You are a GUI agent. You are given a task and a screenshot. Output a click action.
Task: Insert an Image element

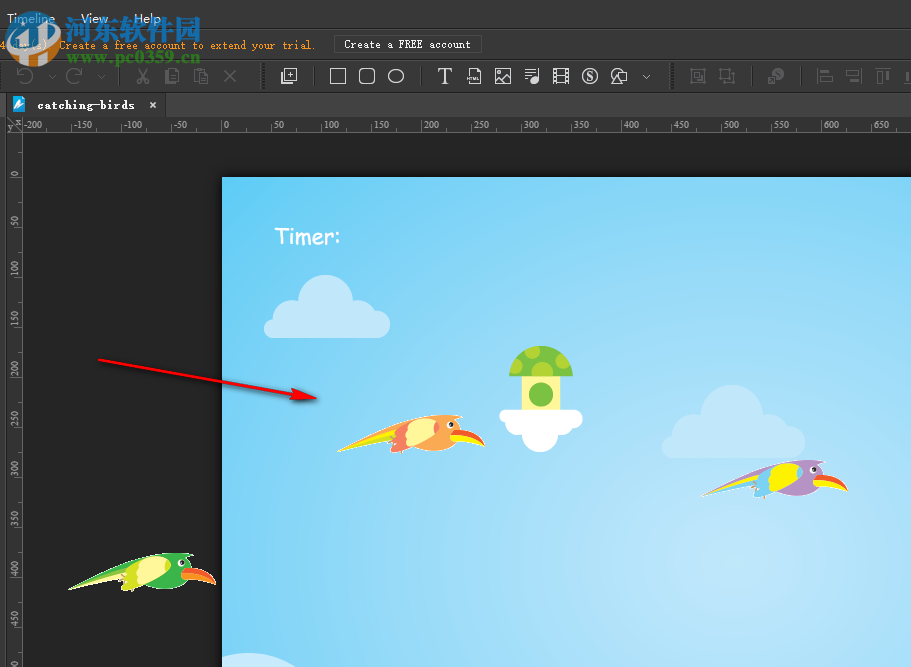(x=501, y=75)
